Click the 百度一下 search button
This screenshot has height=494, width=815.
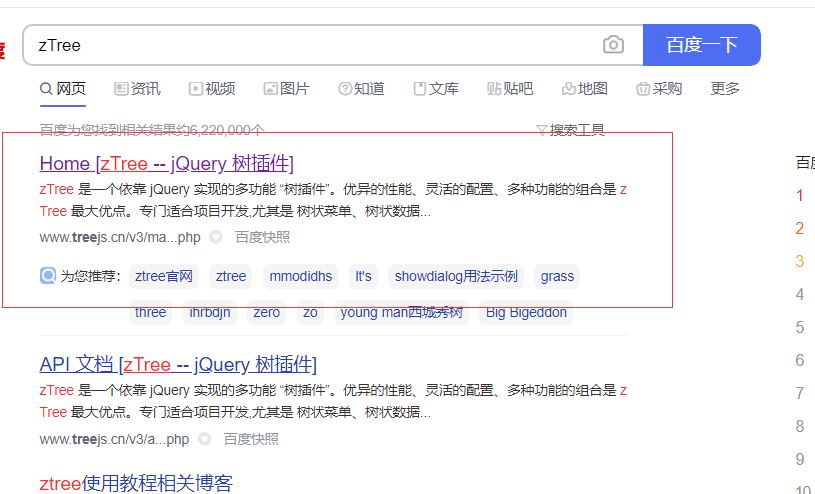(702, 45)
